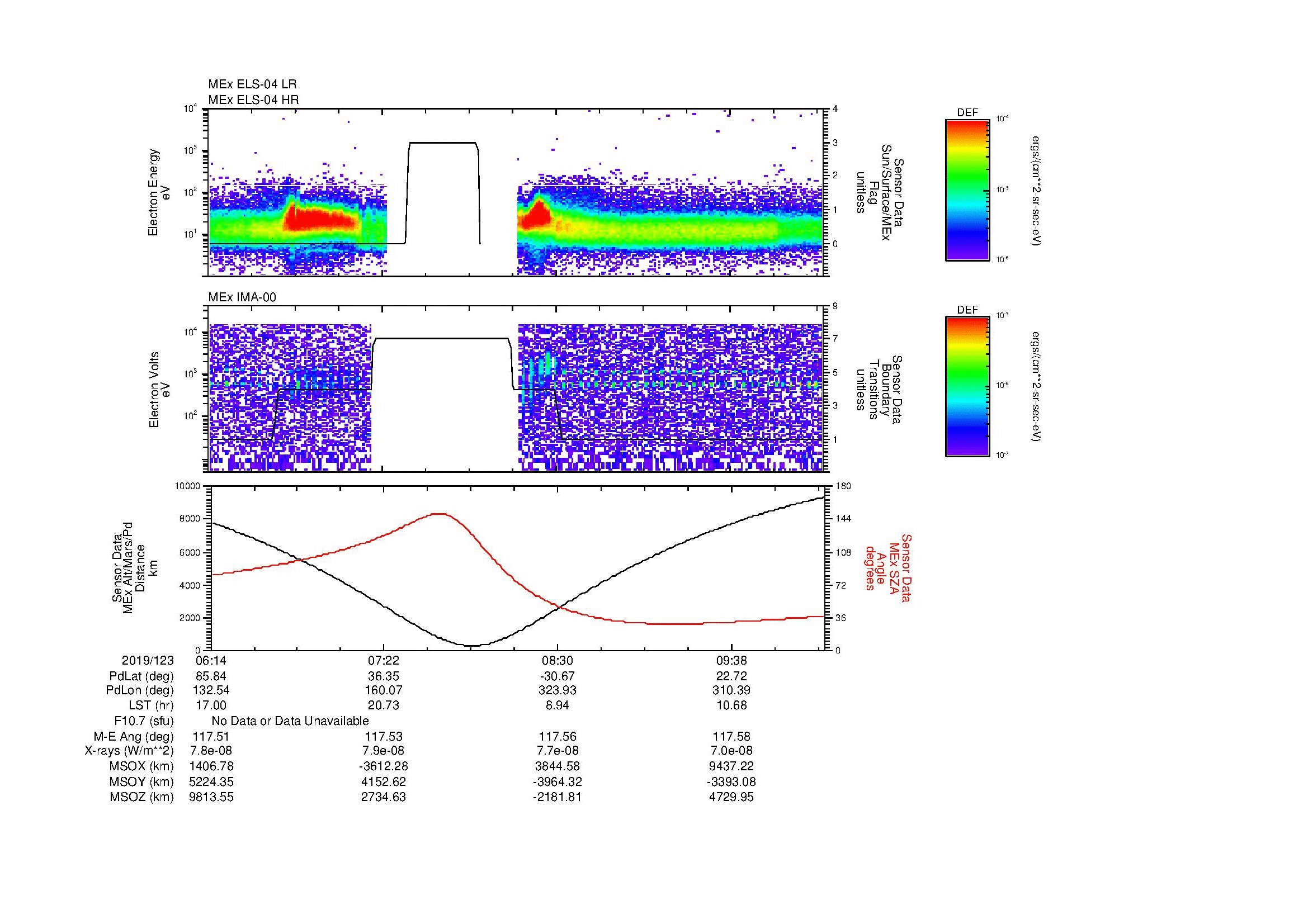Click MSOX value '-3612.28'
The image size is (1308, 924).
coord(384,766)
